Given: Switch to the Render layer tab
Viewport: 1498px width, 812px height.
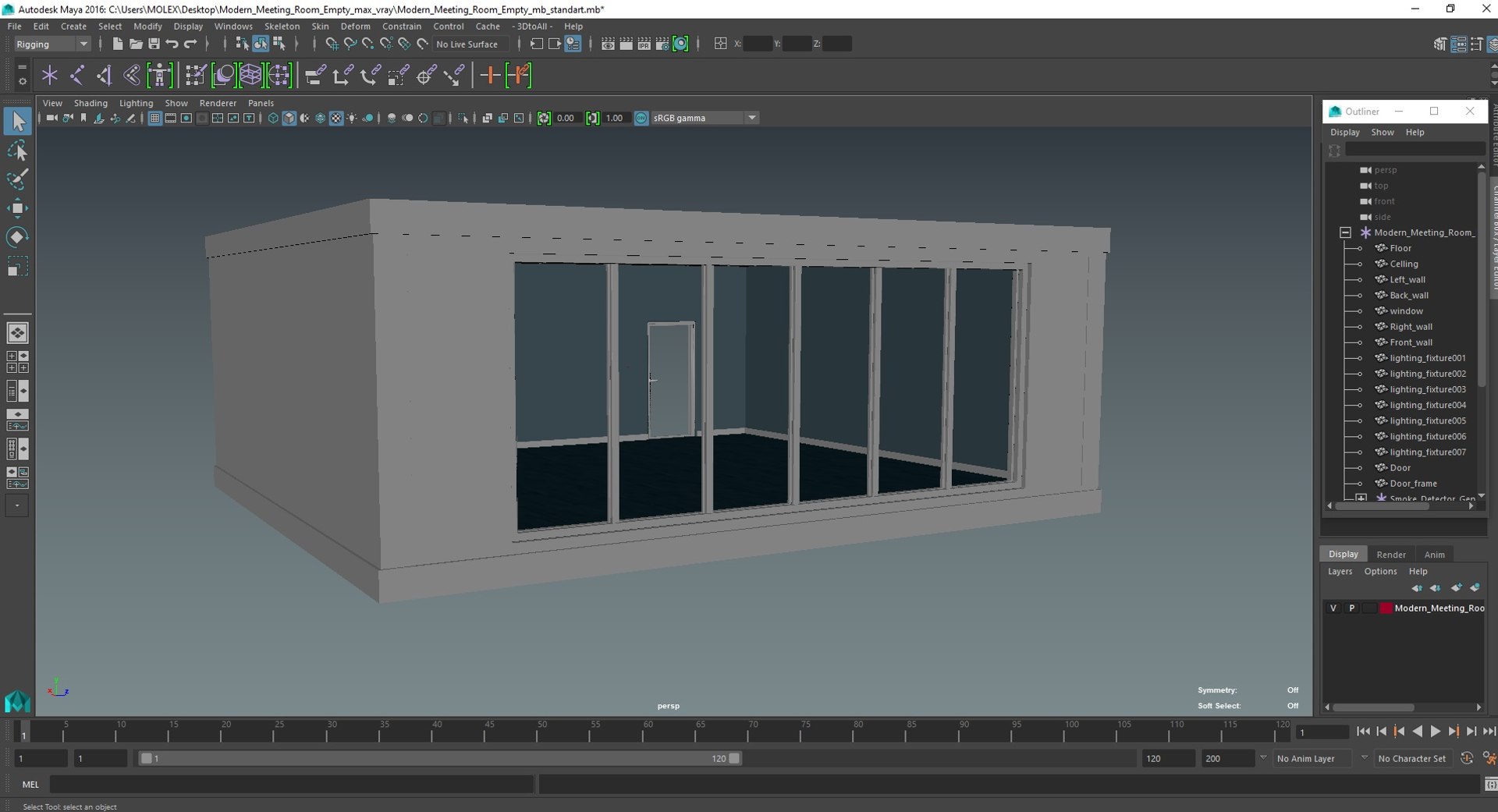Looking at the screenshot, I should tap(1391, 555).
